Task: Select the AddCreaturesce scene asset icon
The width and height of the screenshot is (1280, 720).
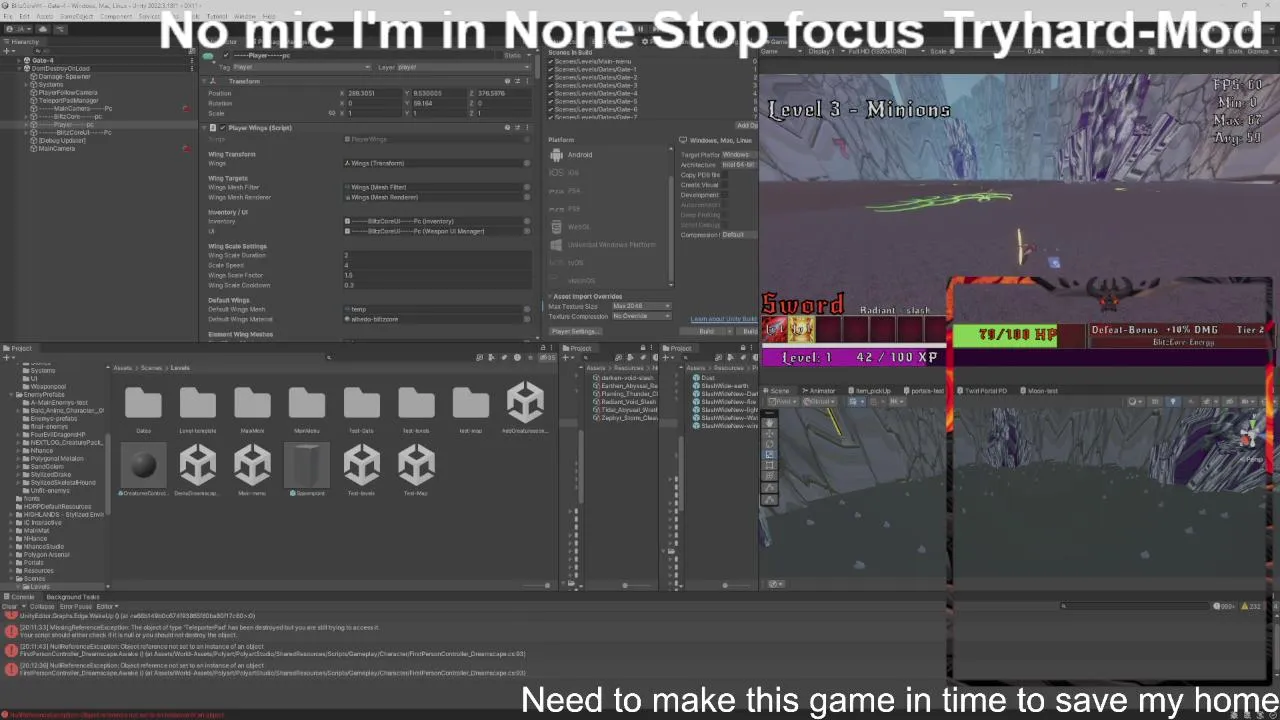Action: coord(525,402)
